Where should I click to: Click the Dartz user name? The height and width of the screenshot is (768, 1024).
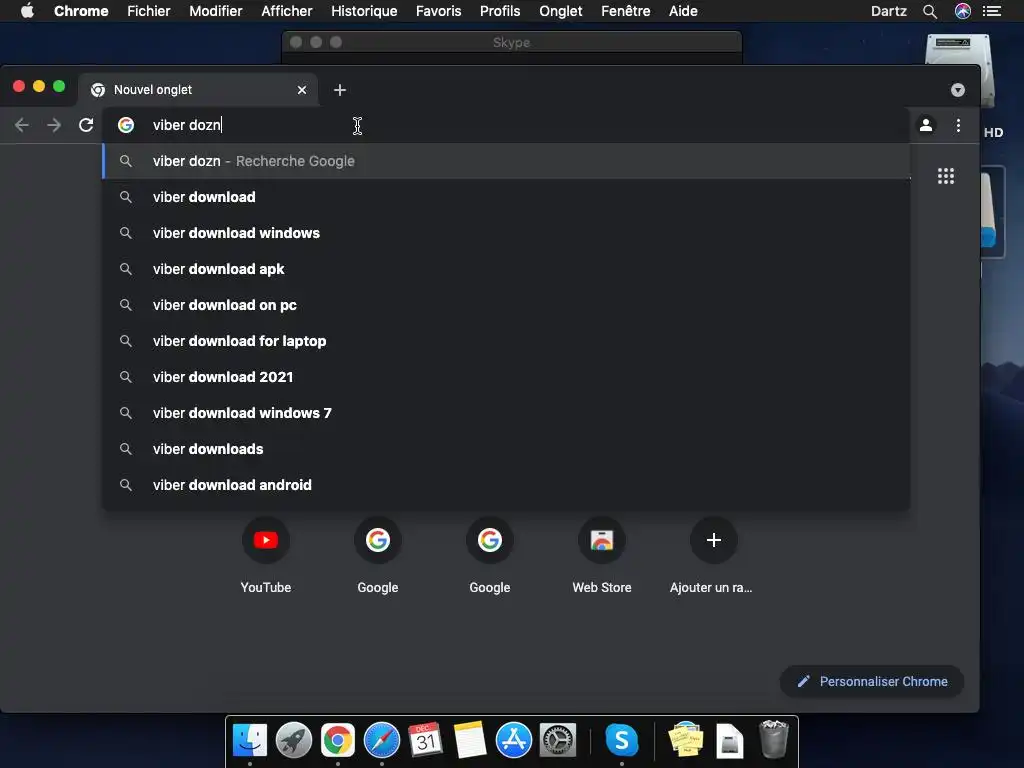click(889, 11)
